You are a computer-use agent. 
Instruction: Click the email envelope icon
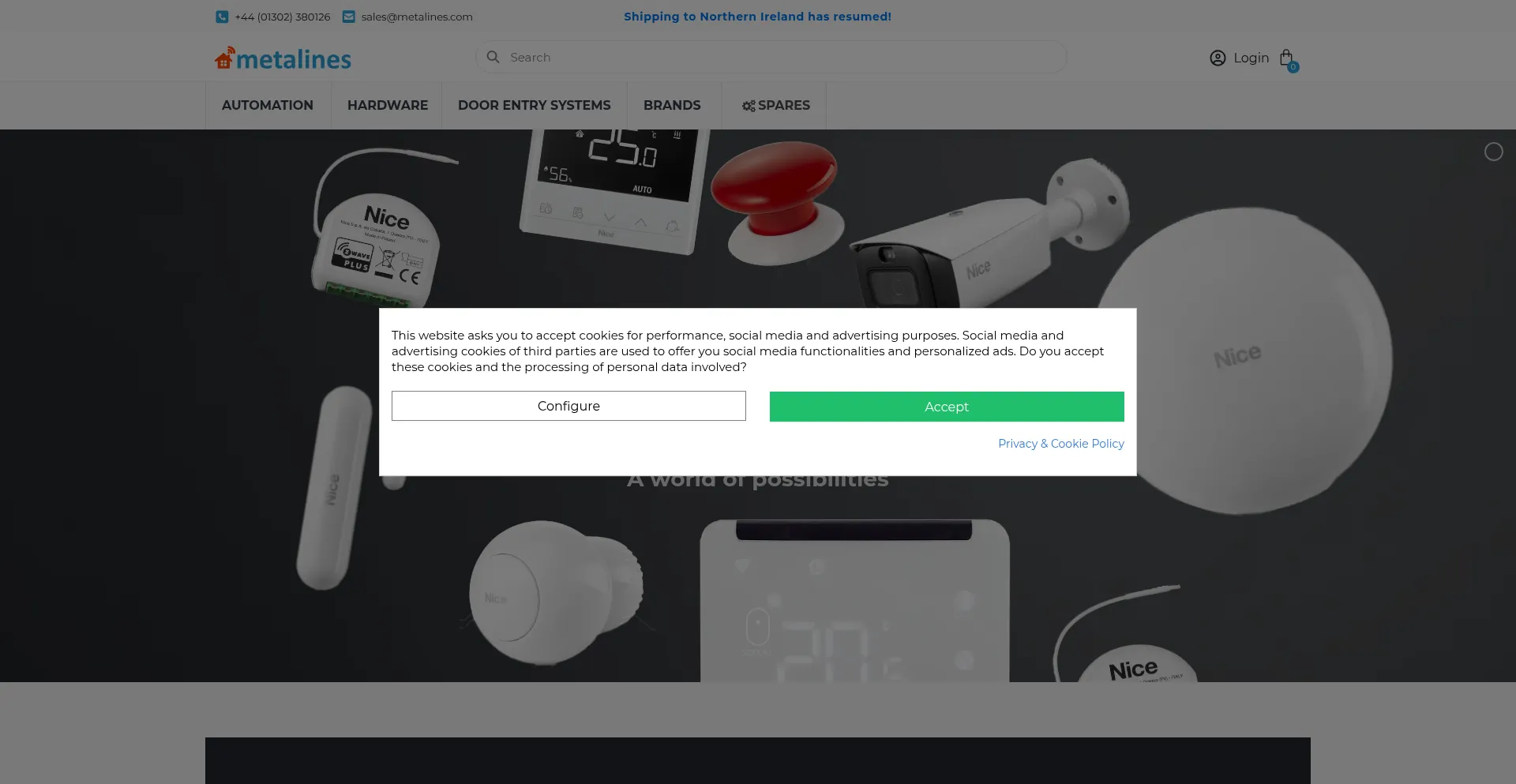tap(348, 17)
